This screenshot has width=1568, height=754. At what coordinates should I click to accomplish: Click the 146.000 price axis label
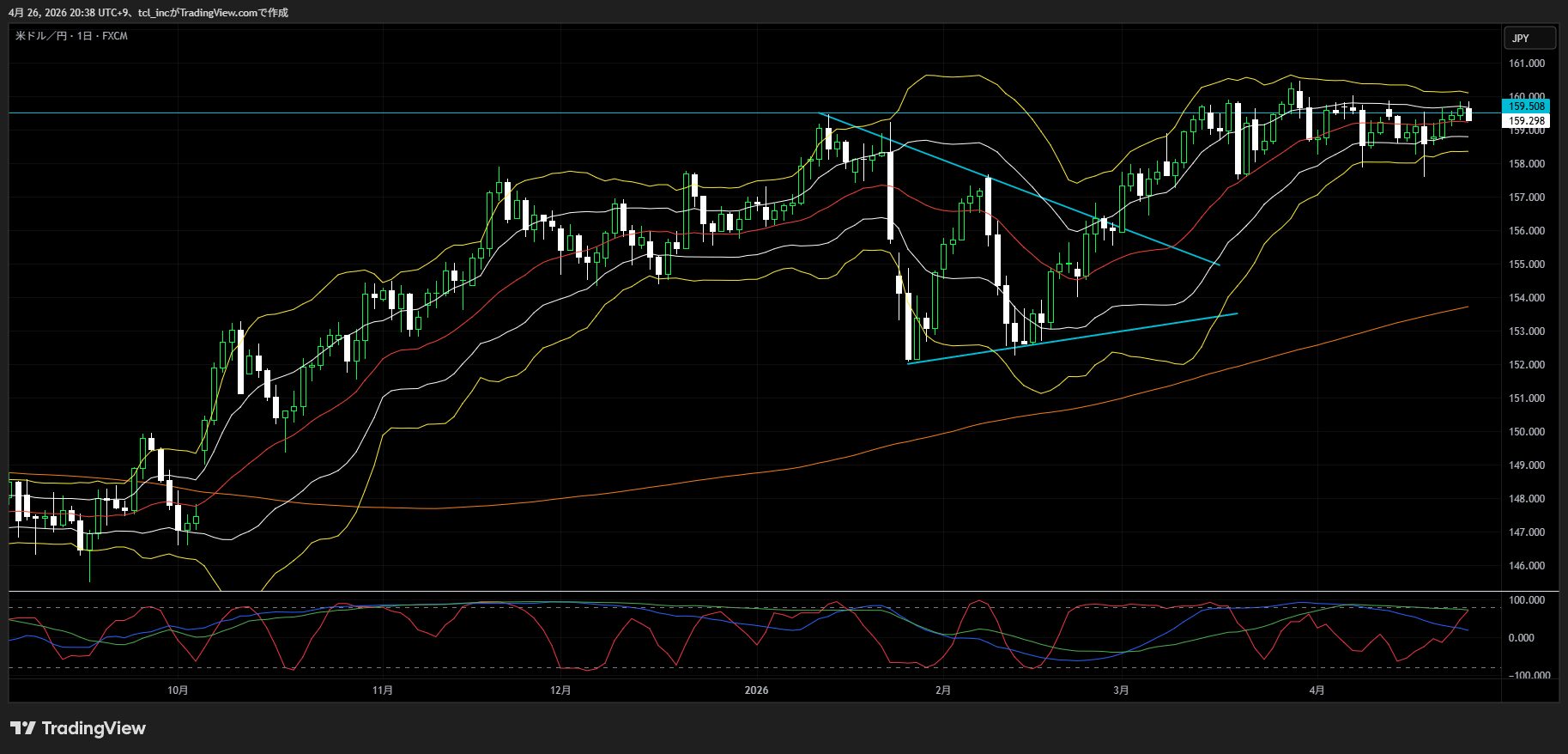point(1526,566)
